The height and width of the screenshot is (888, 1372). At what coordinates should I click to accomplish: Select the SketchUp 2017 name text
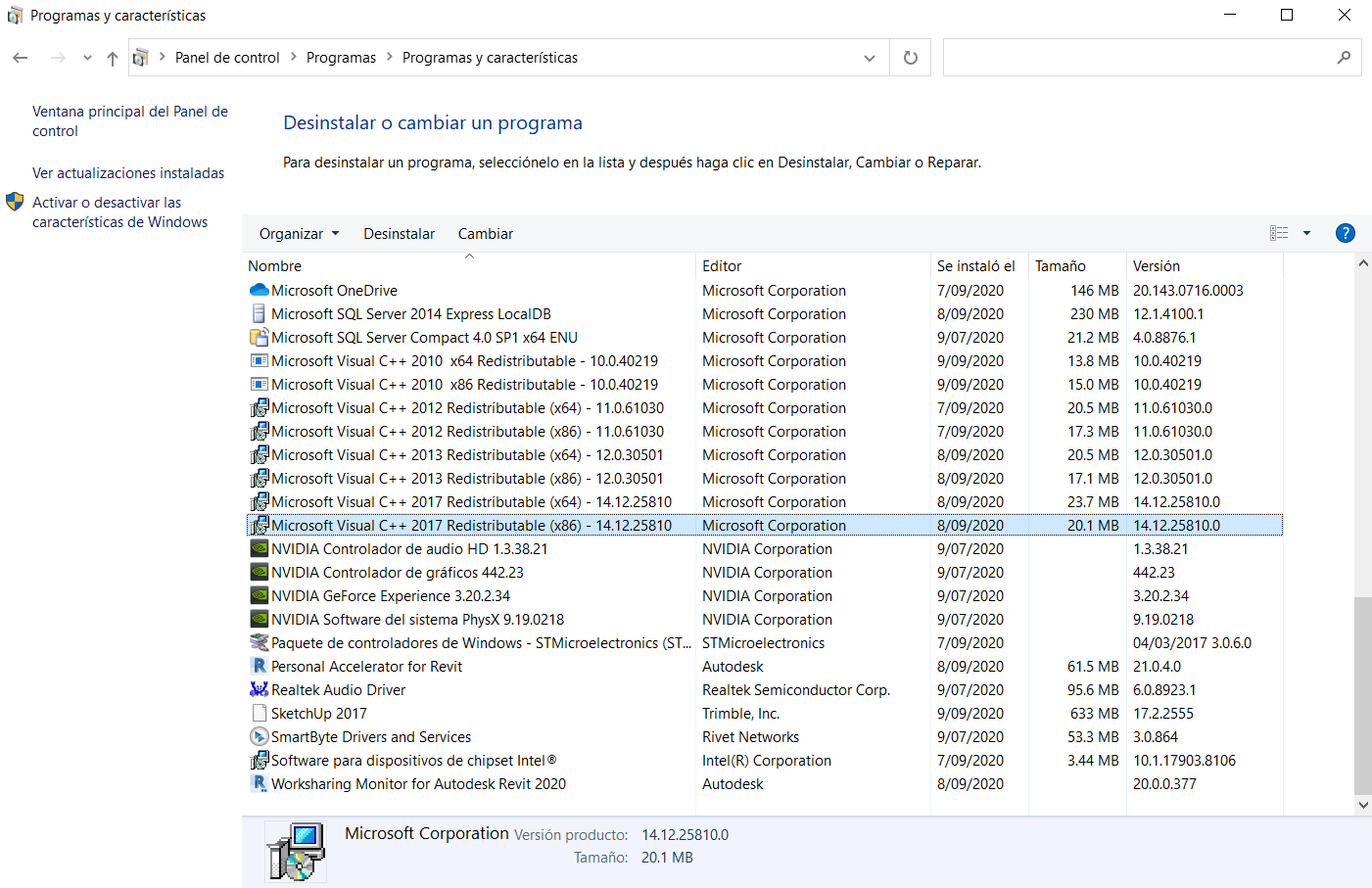[x=319, y=714]
